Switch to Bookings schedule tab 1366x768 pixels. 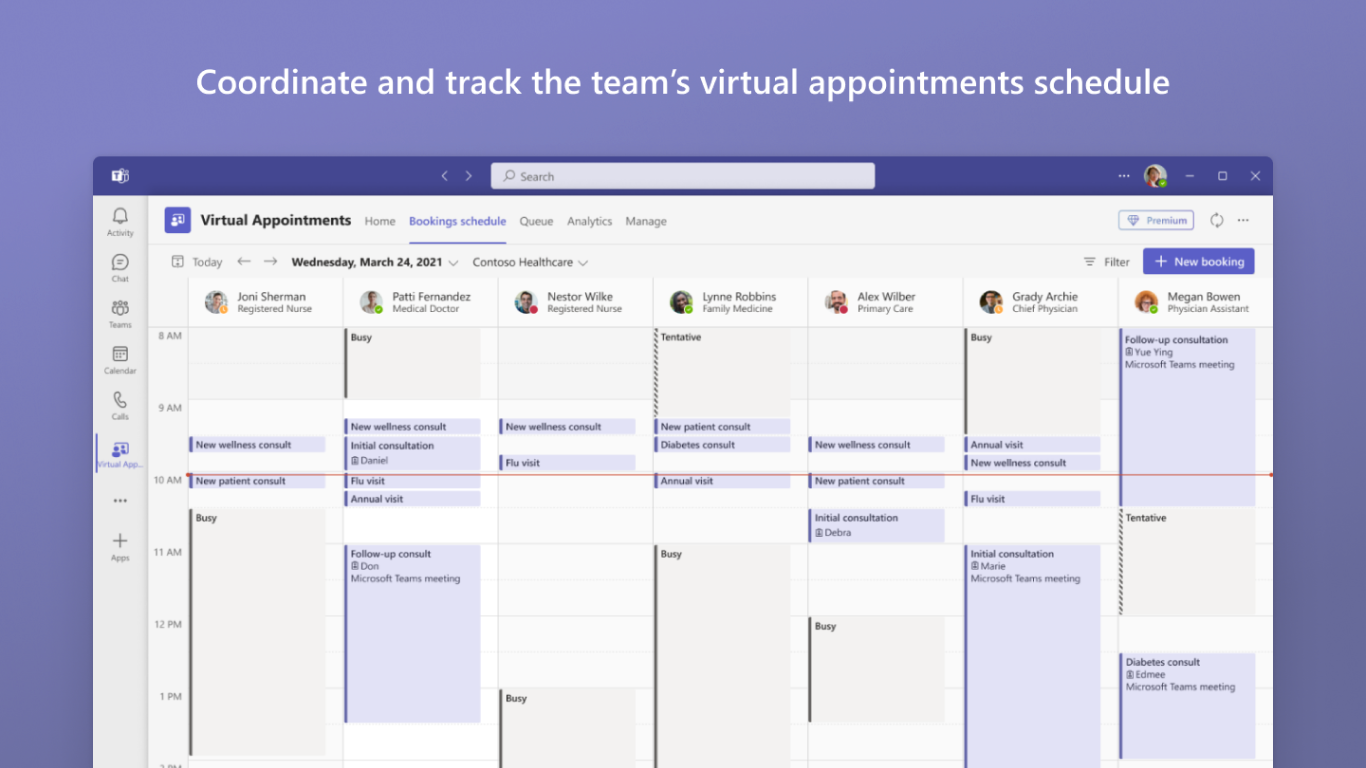[x=457, y=221]
